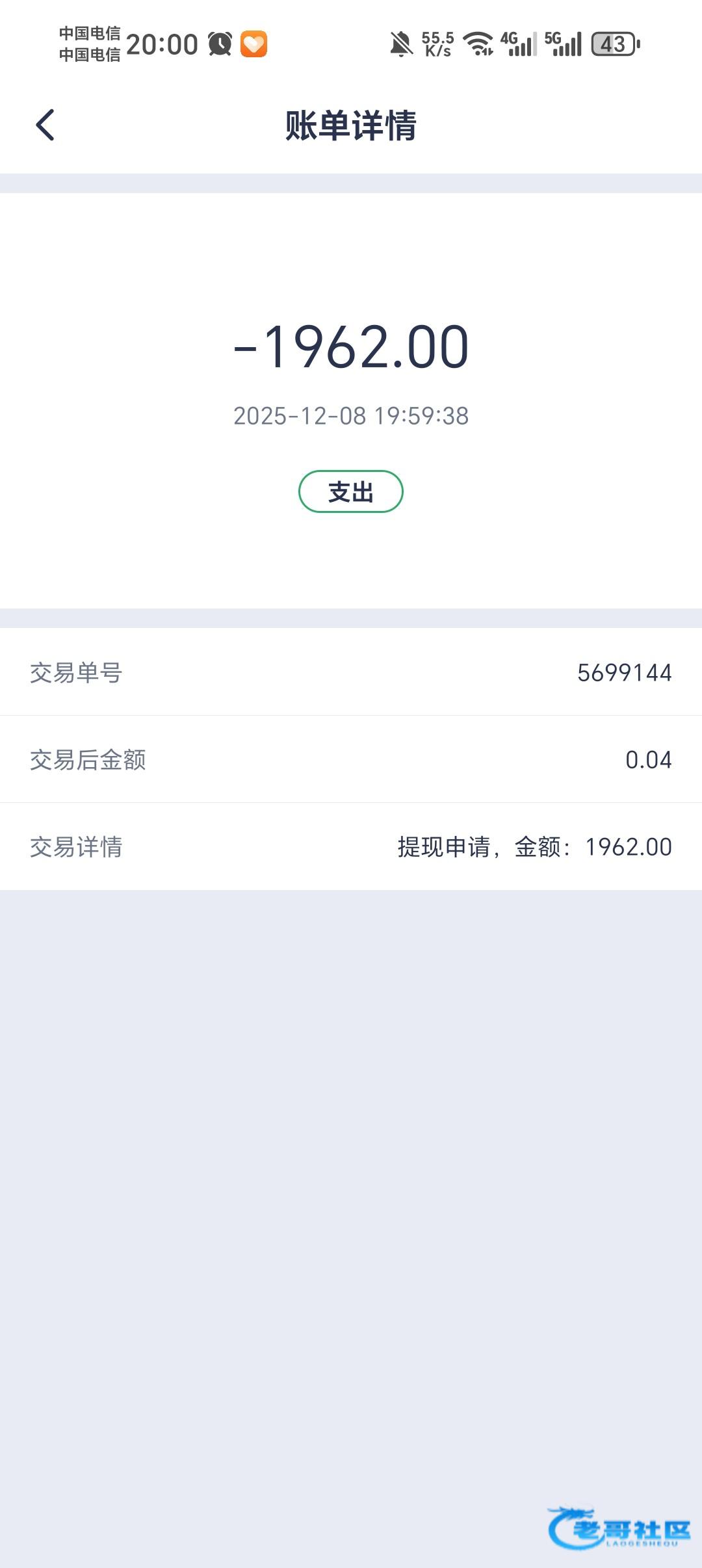Tap the 交易详情 row label
Screen dimensions: 702x1568
76,846
